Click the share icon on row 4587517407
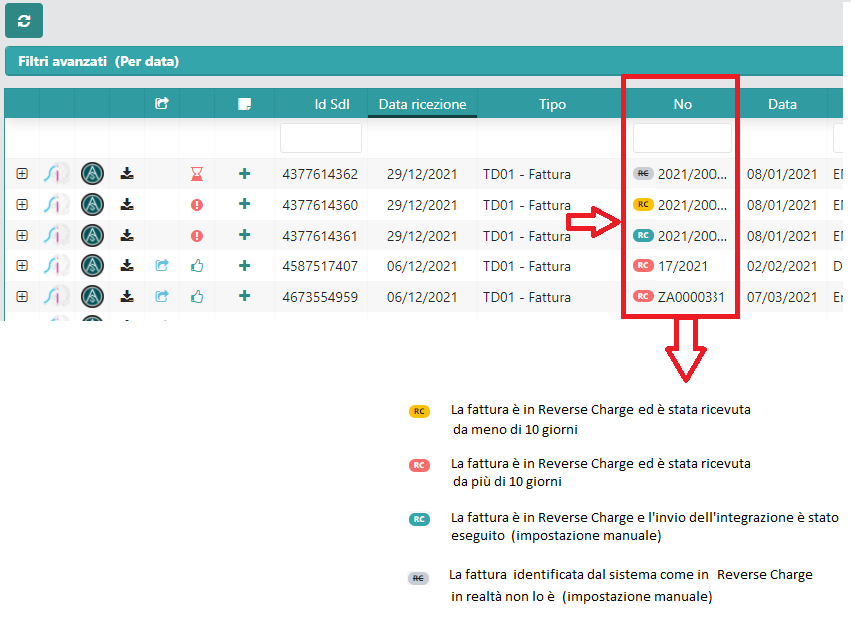The width and height of the screenshot is (851, 625). pos(162,265)
